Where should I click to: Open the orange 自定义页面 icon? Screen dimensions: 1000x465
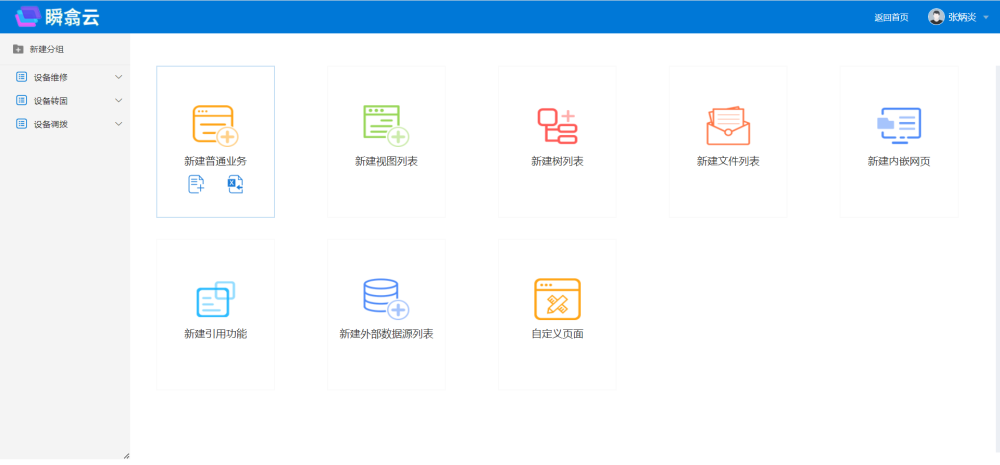tap(557, 299)
